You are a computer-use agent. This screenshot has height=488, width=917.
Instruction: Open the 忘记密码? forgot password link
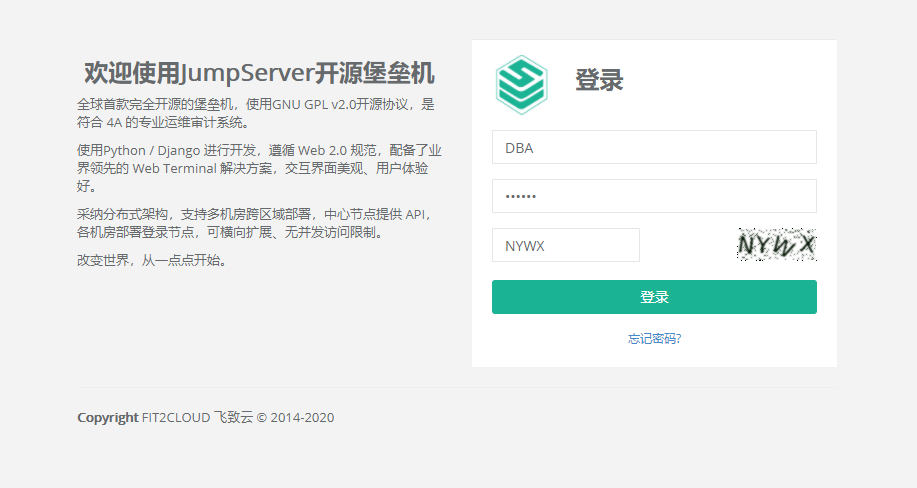coord(654,339)
